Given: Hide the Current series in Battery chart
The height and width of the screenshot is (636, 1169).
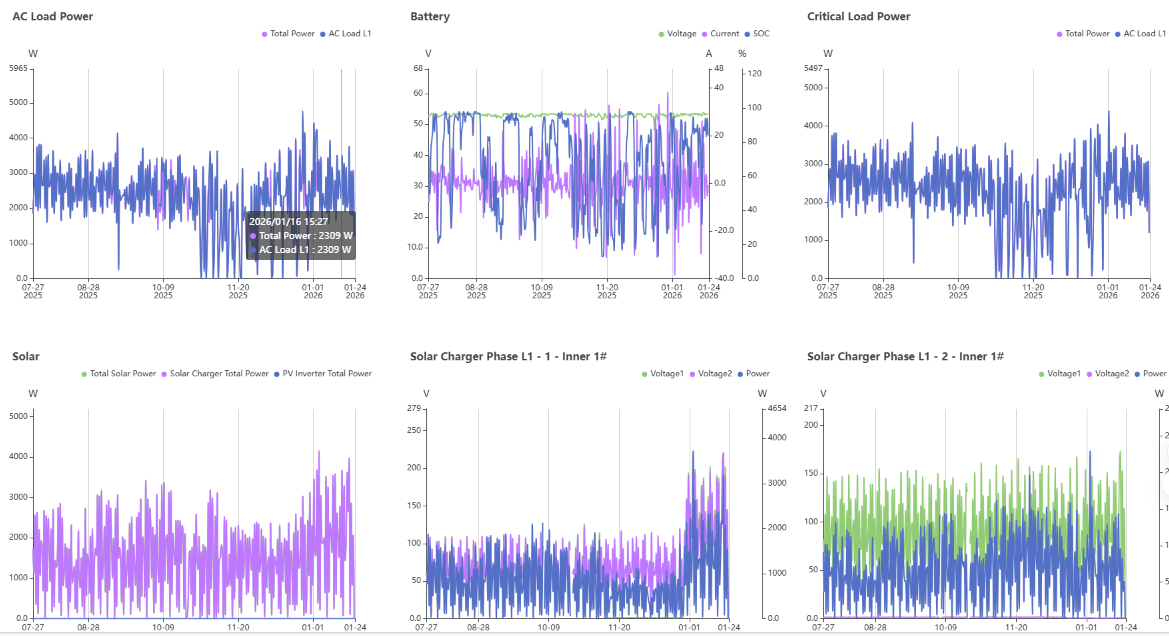Looking at the screenshot, I should tap(721, 34).
